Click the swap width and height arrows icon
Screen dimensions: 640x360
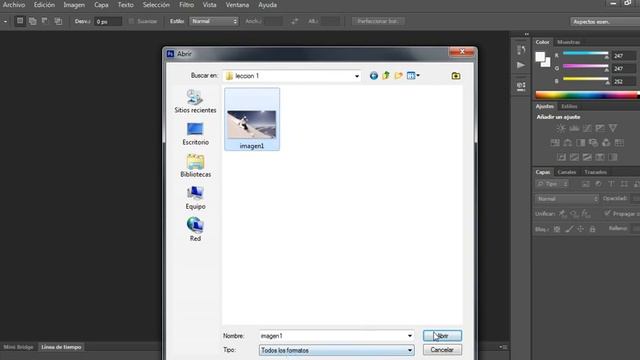pos(295,21)
